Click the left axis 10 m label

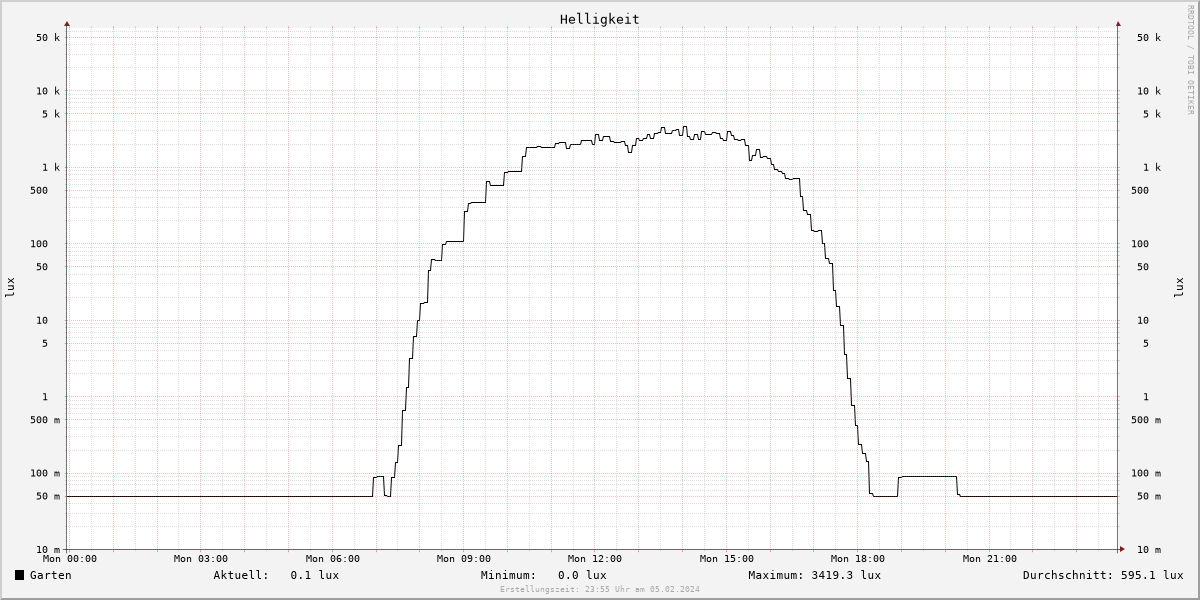(48, 550)
